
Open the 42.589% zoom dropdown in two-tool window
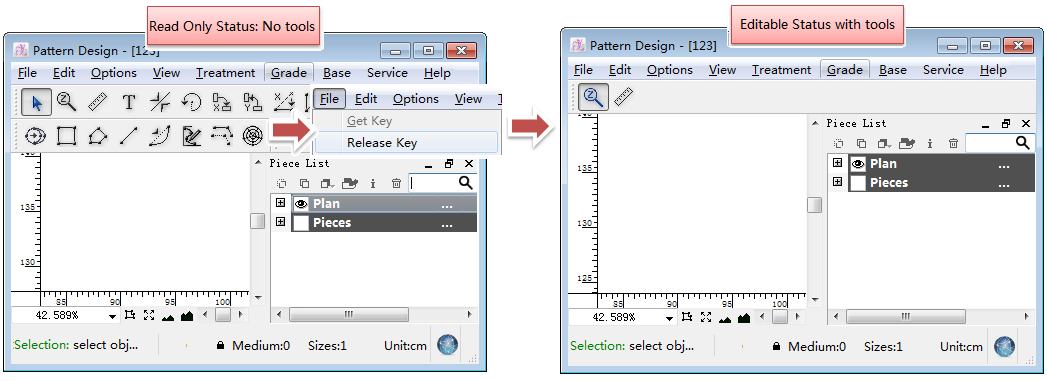click(x=669, y=318)
